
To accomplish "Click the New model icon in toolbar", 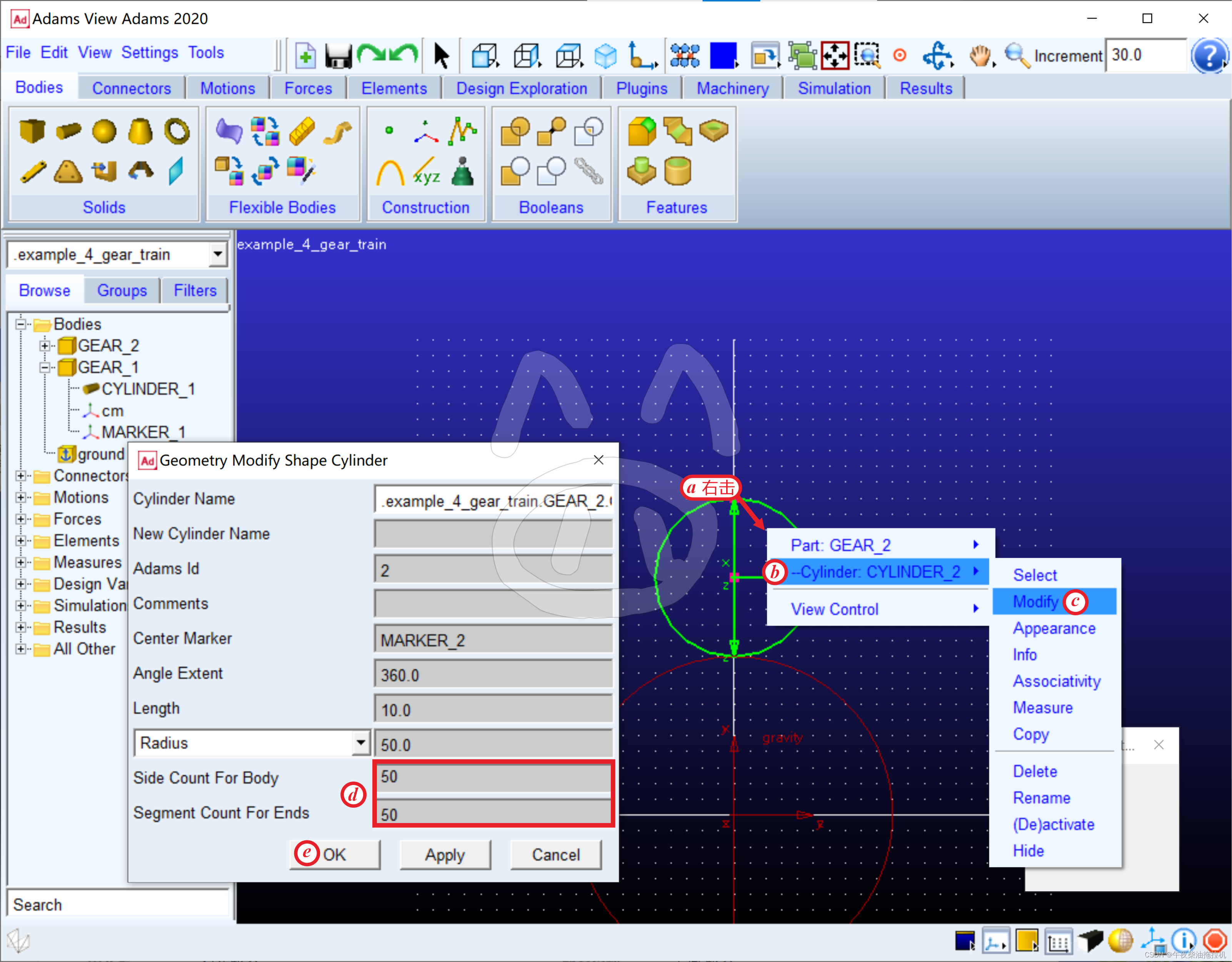I will tap(305, 55).
